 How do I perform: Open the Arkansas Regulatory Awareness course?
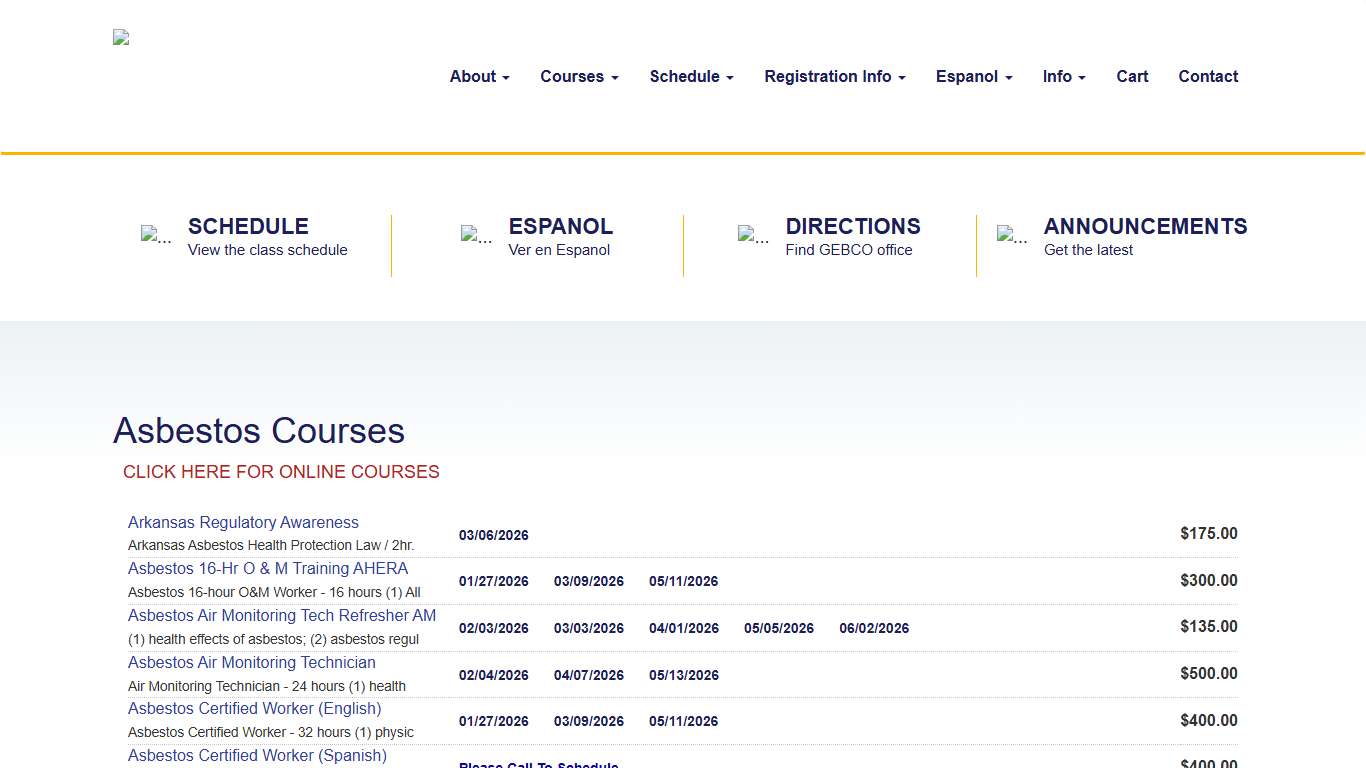pyautogui.click(x=243, y=522)
